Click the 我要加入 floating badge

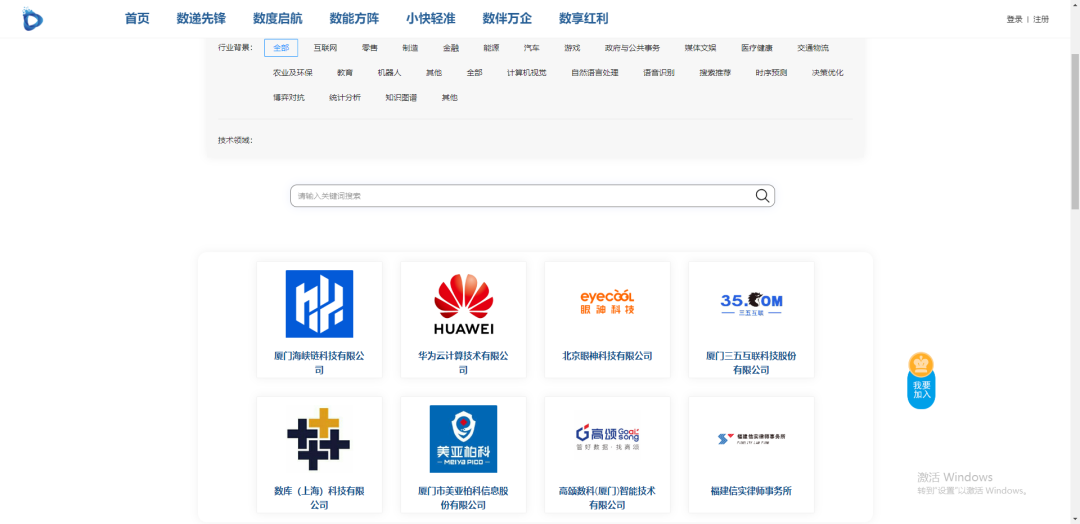click(922, 381)
